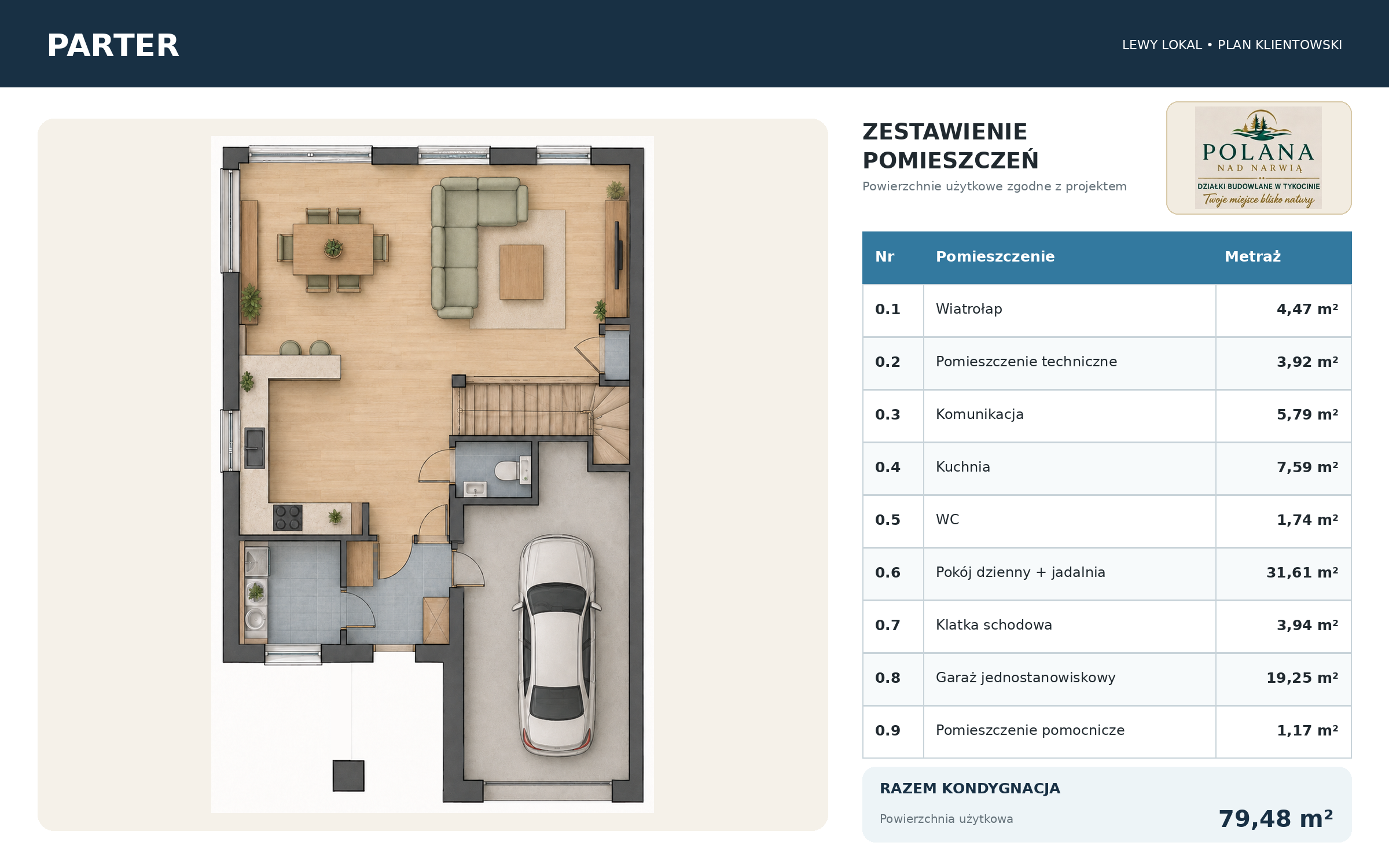Click the coffee table on the rug

(521, 272)
